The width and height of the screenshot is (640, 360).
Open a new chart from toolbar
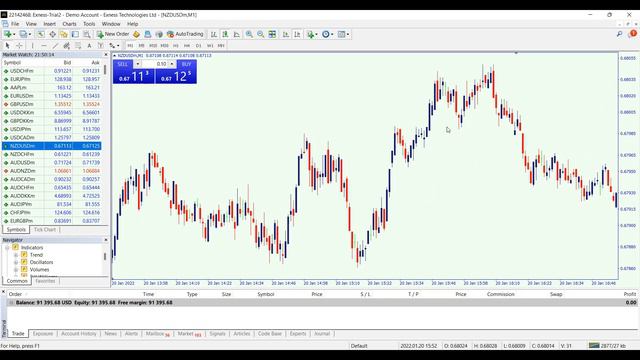point(7,34)
